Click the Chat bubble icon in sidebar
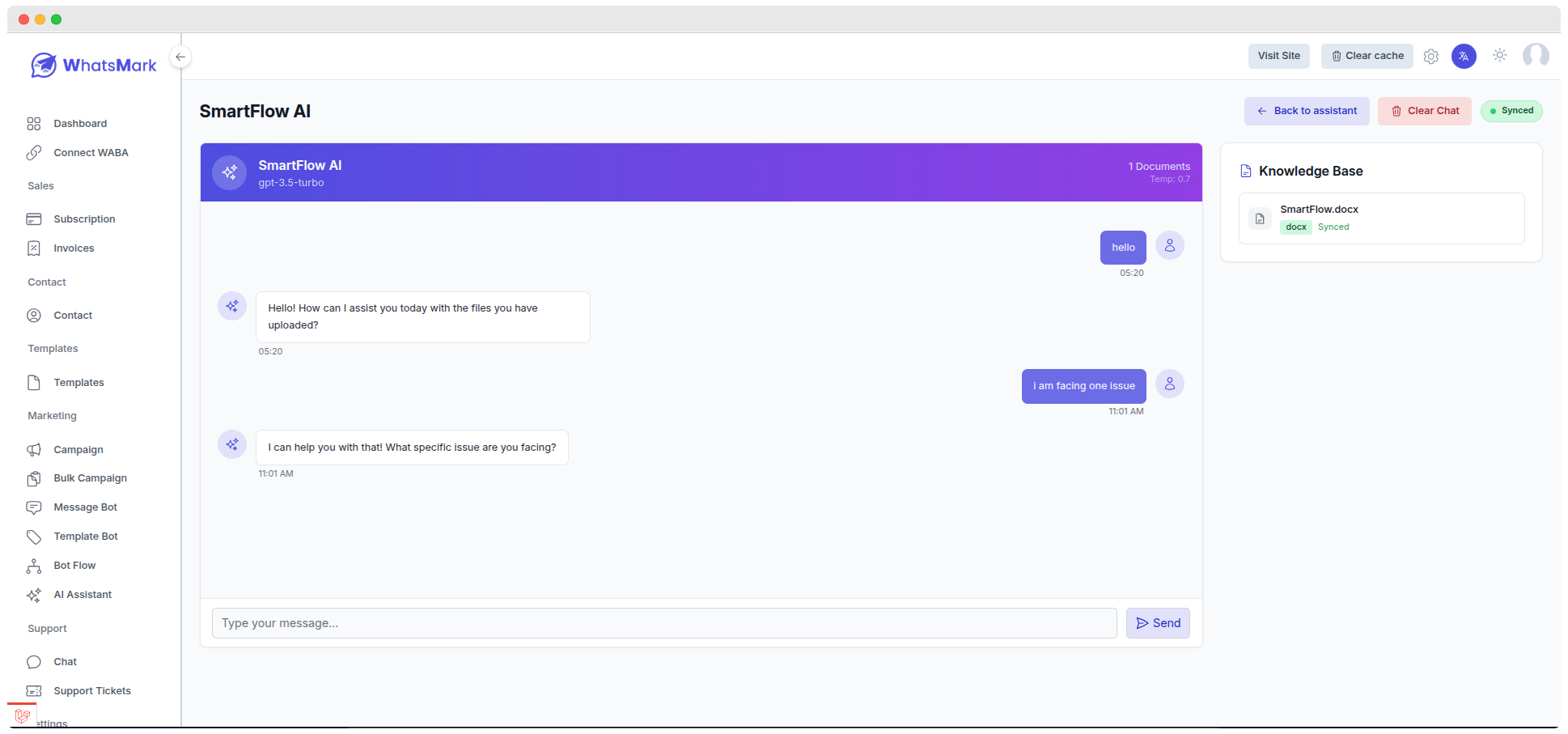This screenshot has height=734, width=1568. pyautogui.click(x=34, y=662)
